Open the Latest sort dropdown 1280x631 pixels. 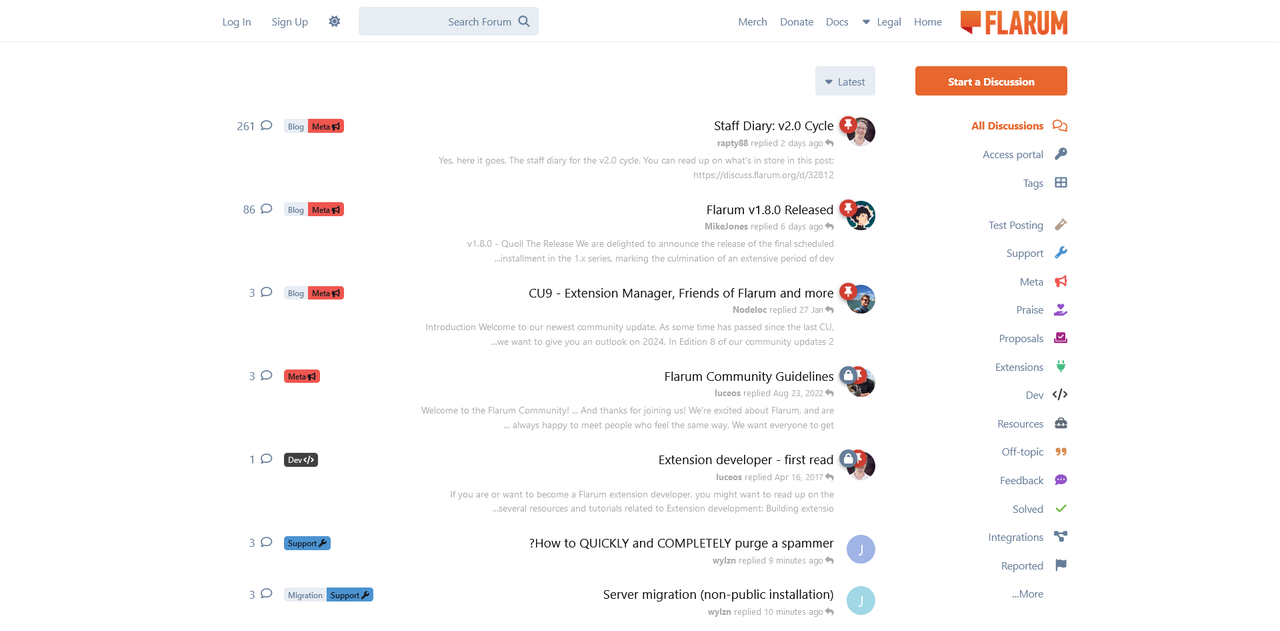pos(845,81)
